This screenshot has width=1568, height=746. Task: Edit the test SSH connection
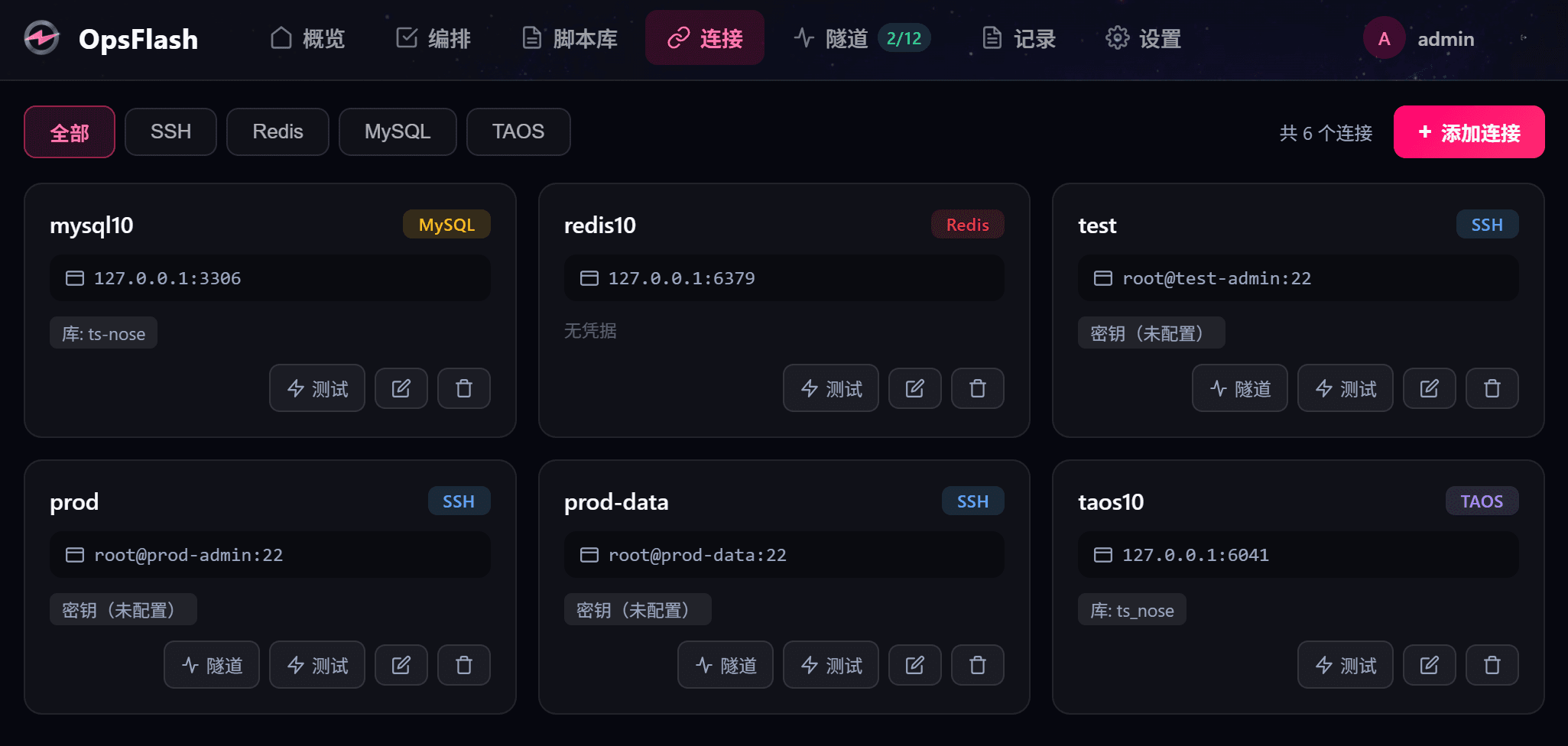pos(1429,388)
